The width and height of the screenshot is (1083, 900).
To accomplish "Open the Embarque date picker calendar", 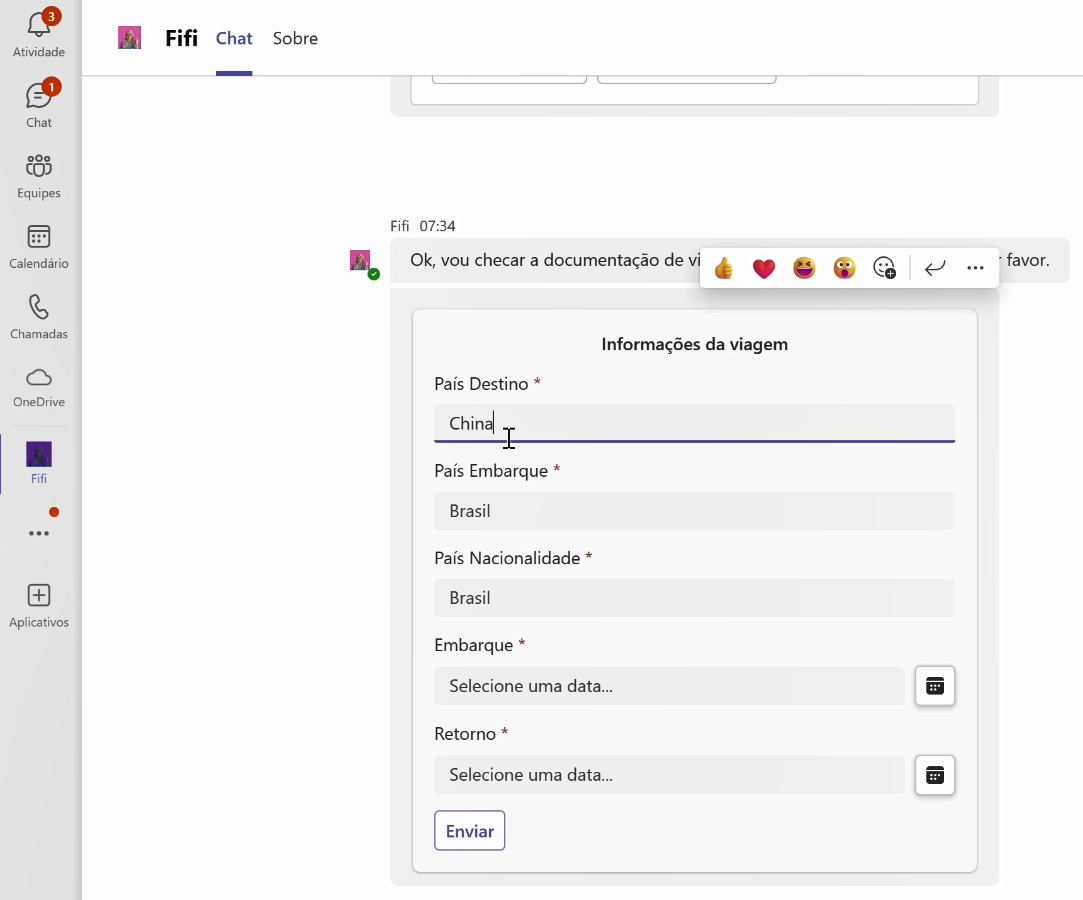I will point(935,686).
